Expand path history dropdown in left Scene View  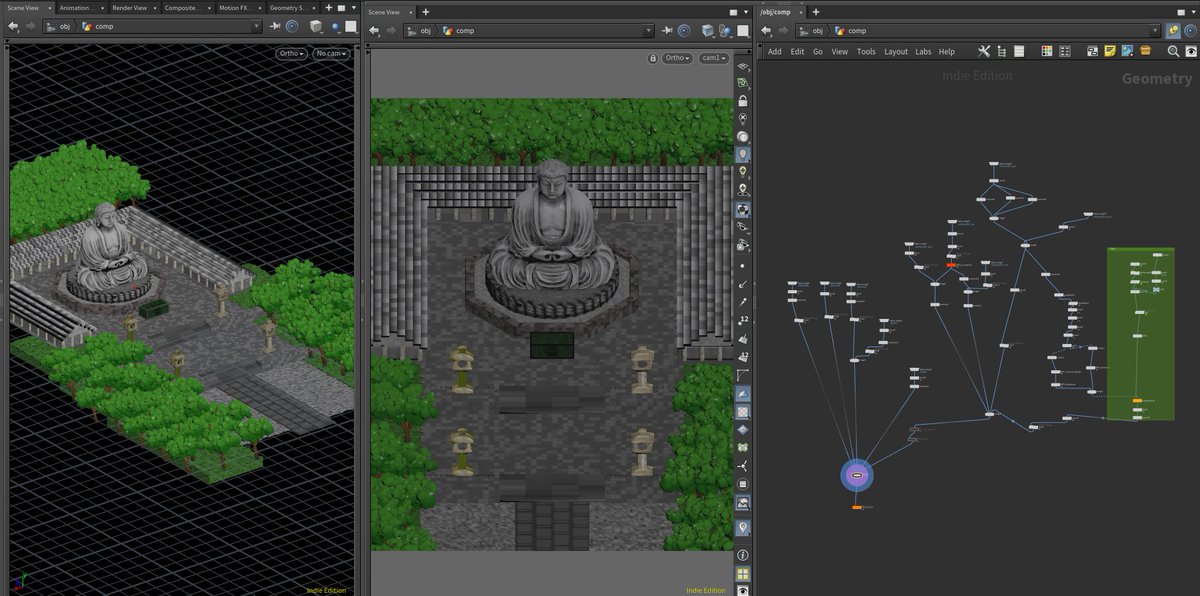[x=257, y=26]
